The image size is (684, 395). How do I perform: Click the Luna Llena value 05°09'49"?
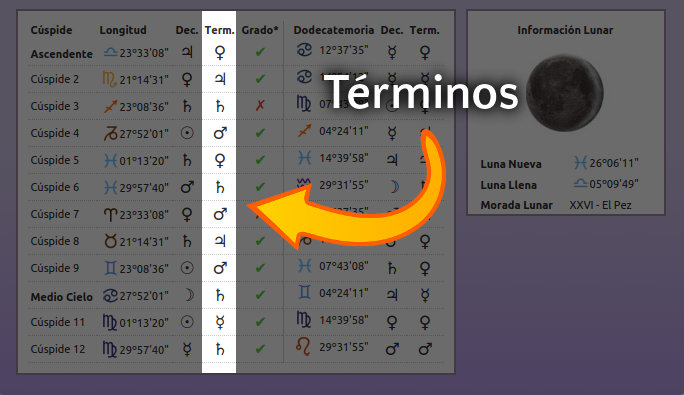[614, 184]
